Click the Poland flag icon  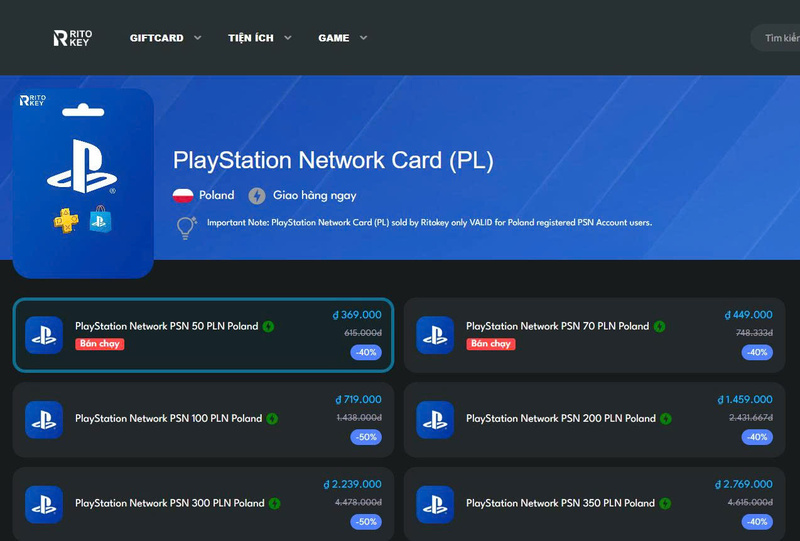tap(183, 195)
